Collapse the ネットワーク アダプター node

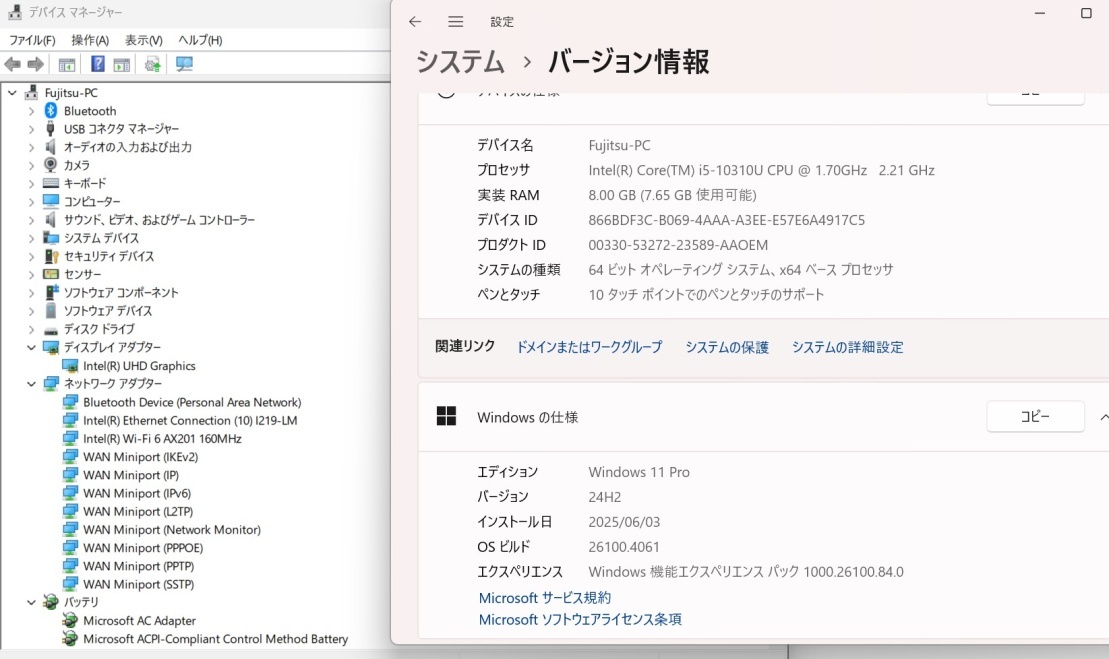click(31, 384)
